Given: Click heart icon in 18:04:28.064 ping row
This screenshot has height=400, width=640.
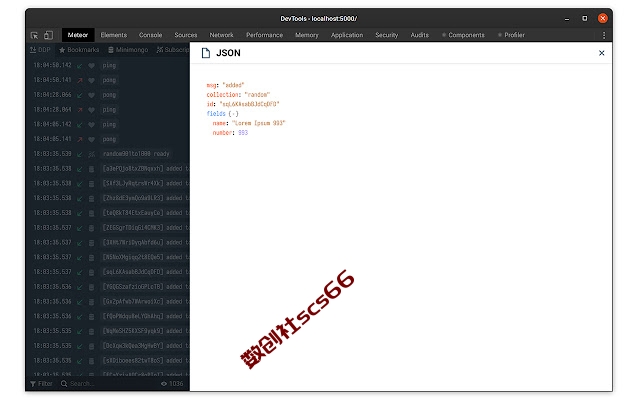Looking at the screenshot, I should coord(91,110).
